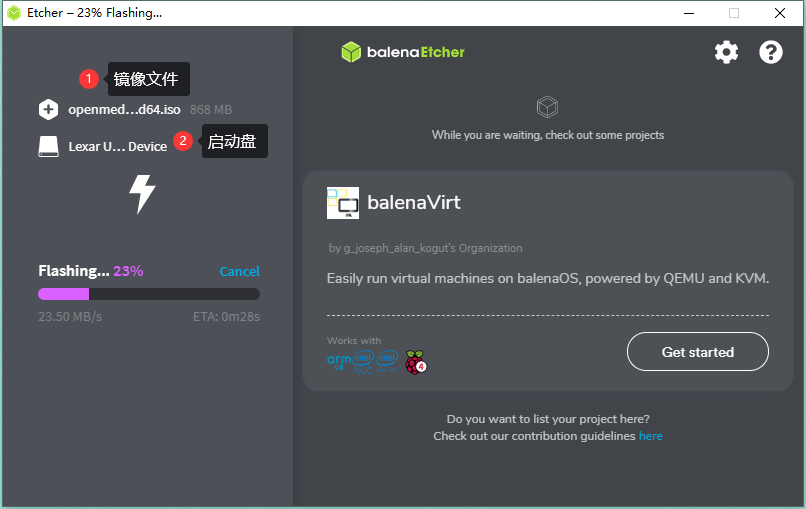Click the balenaEtcher logo
This screenshot has width=806, height=509.
click(x=403, y=52)
